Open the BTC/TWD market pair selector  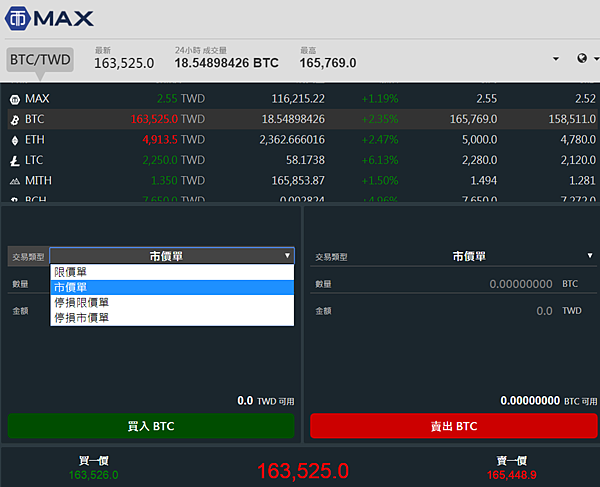click(x=40, y=60)
